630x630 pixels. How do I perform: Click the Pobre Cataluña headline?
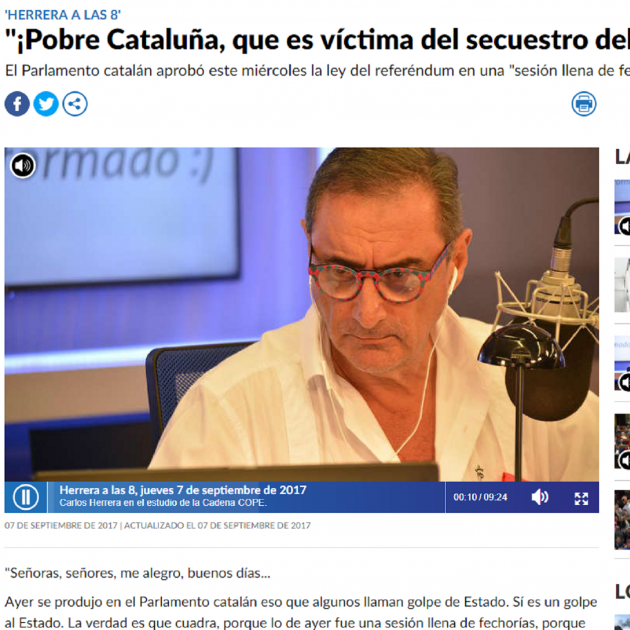[317, 40]
